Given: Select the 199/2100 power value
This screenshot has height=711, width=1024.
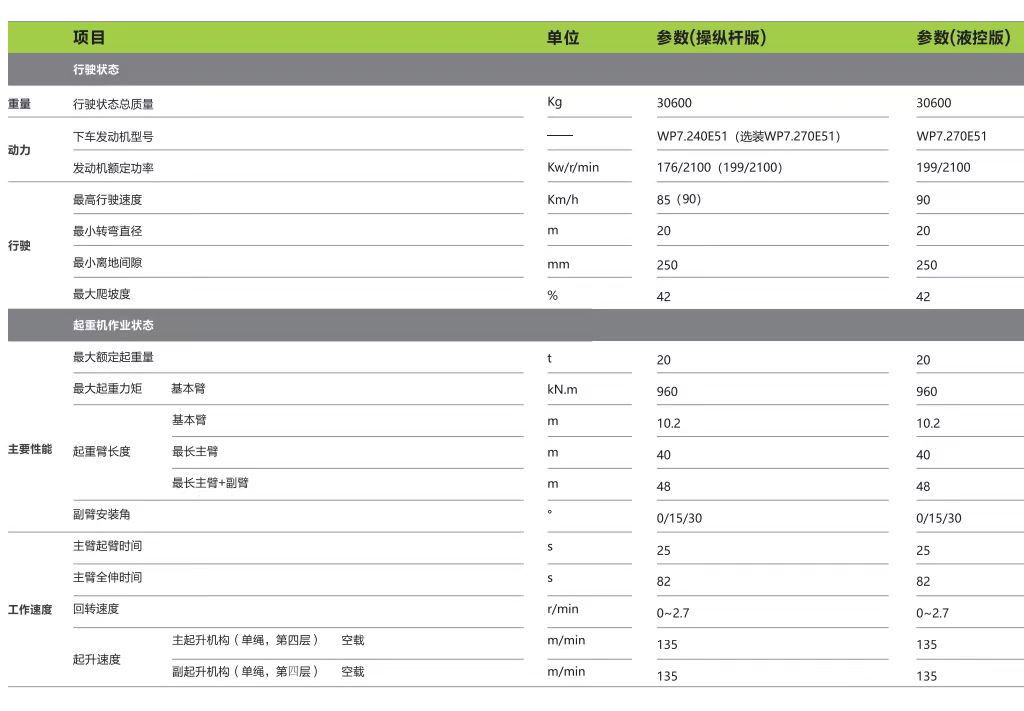Looking at the screenshot, I should [943, 167].
